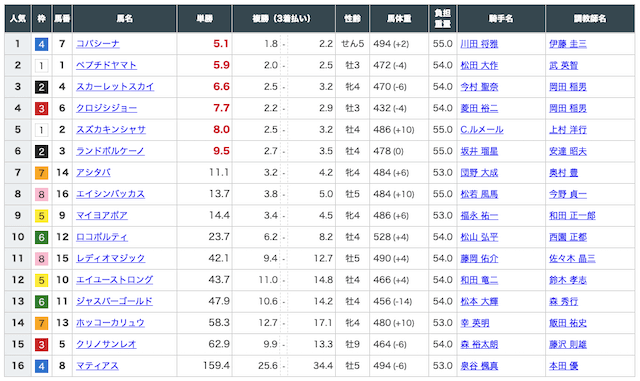
Task: Click yellow frame 5 badge for マイヨアポア
Action: click(x=41, y=216)
